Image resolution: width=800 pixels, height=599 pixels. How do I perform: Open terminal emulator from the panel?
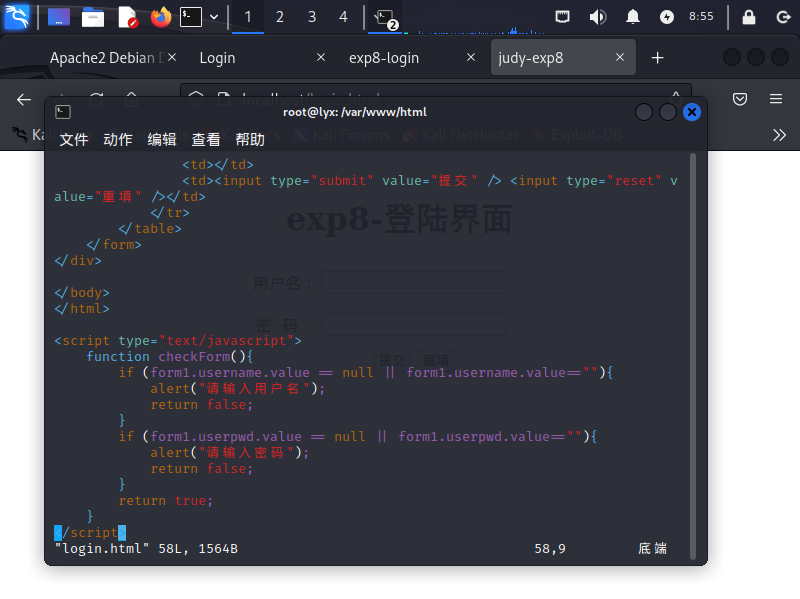tap(191, 17)
